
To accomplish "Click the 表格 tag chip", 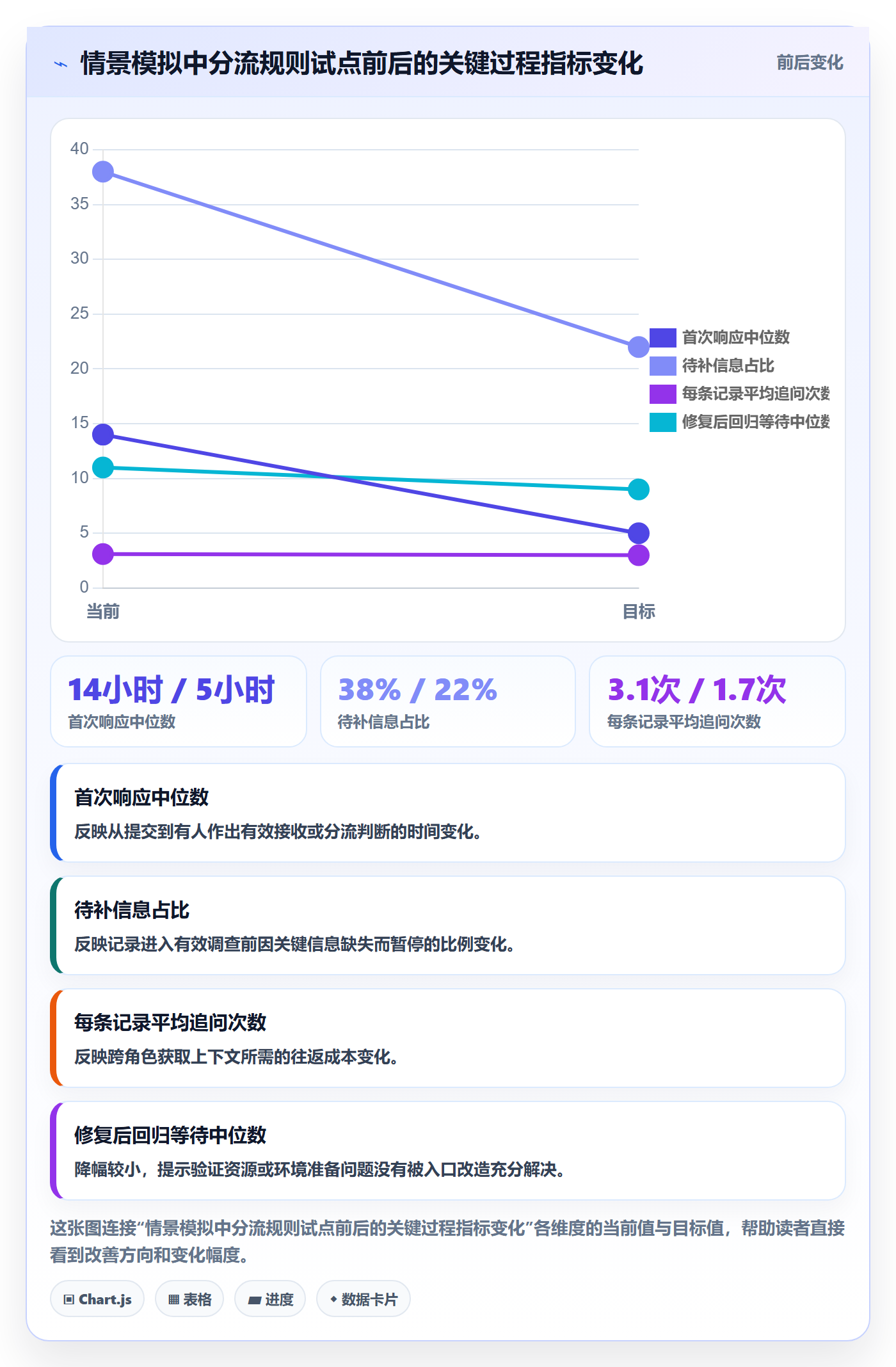I will (x=189, y=1299).
